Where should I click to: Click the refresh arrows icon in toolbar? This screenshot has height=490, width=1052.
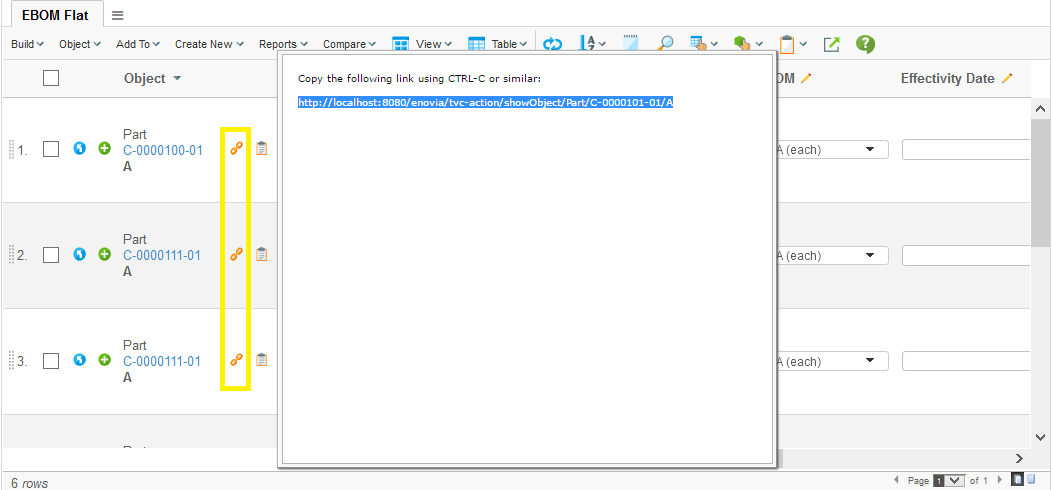click(553, 44)
